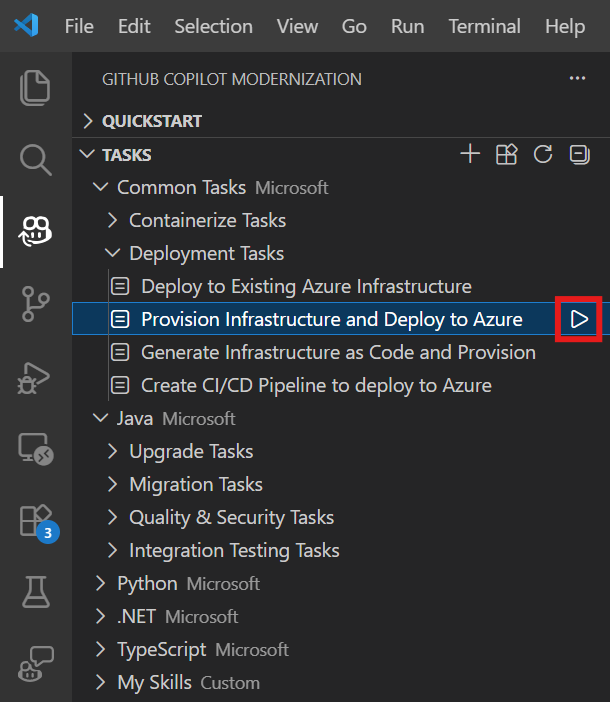Open Source Control view icon

tap(35, 304)
